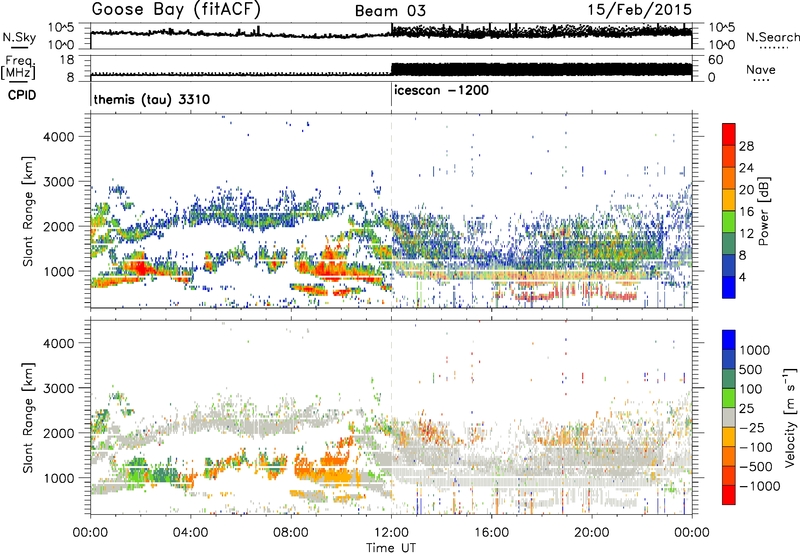Click the '28' tick on the power colorbar
The image size is (800, 554).
click(746, 146)
